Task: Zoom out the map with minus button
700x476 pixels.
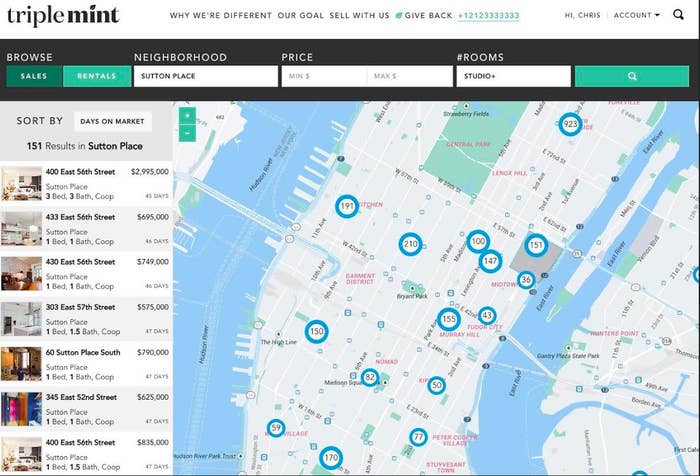Action: [188, 133]
